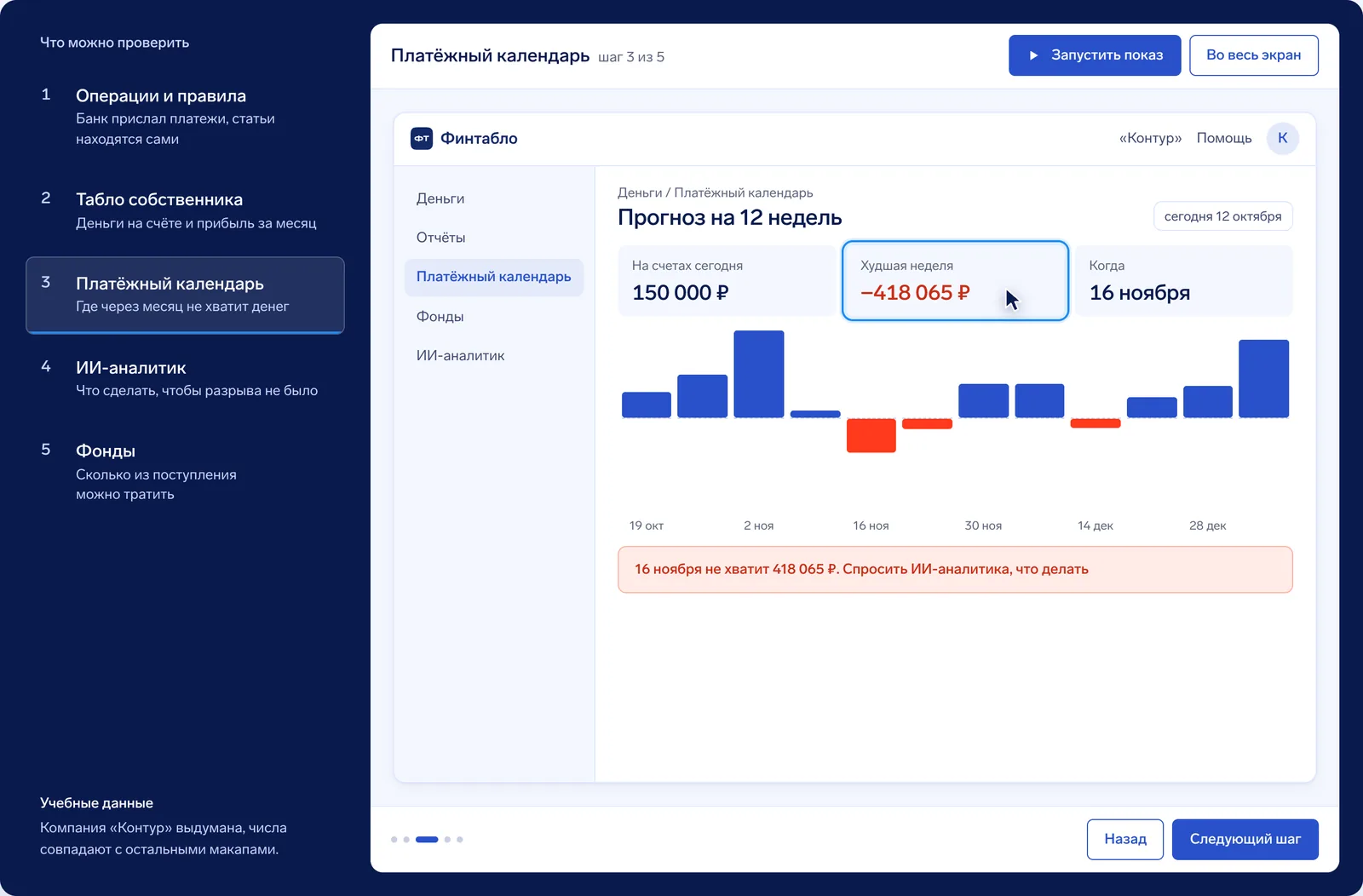Click the alert about 418 065 ₽ shortfall

(x=955, y=569)
